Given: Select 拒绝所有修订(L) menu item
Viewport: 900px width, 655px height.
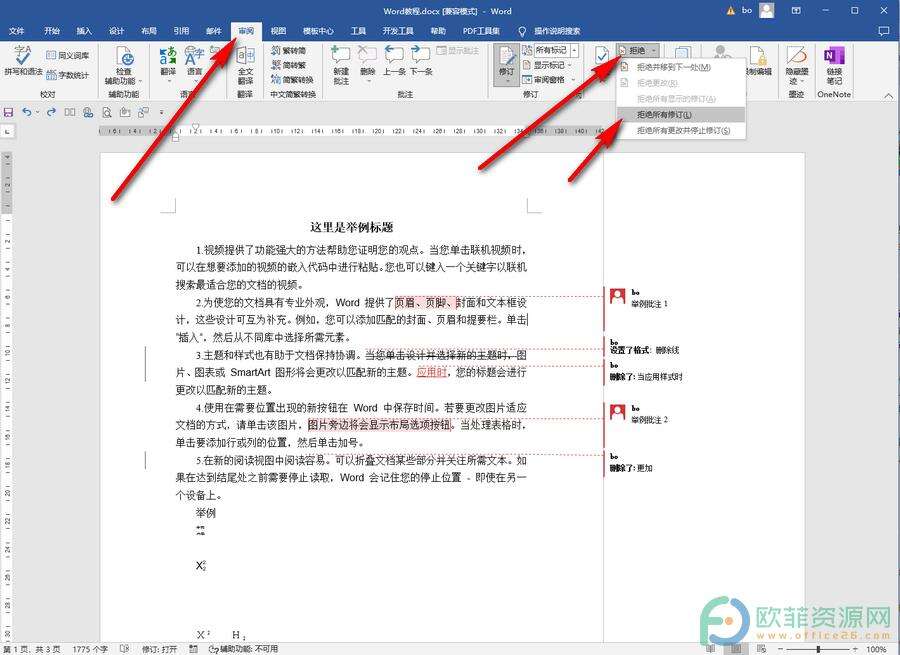Looking at the screenshot, I should (681, 115).
